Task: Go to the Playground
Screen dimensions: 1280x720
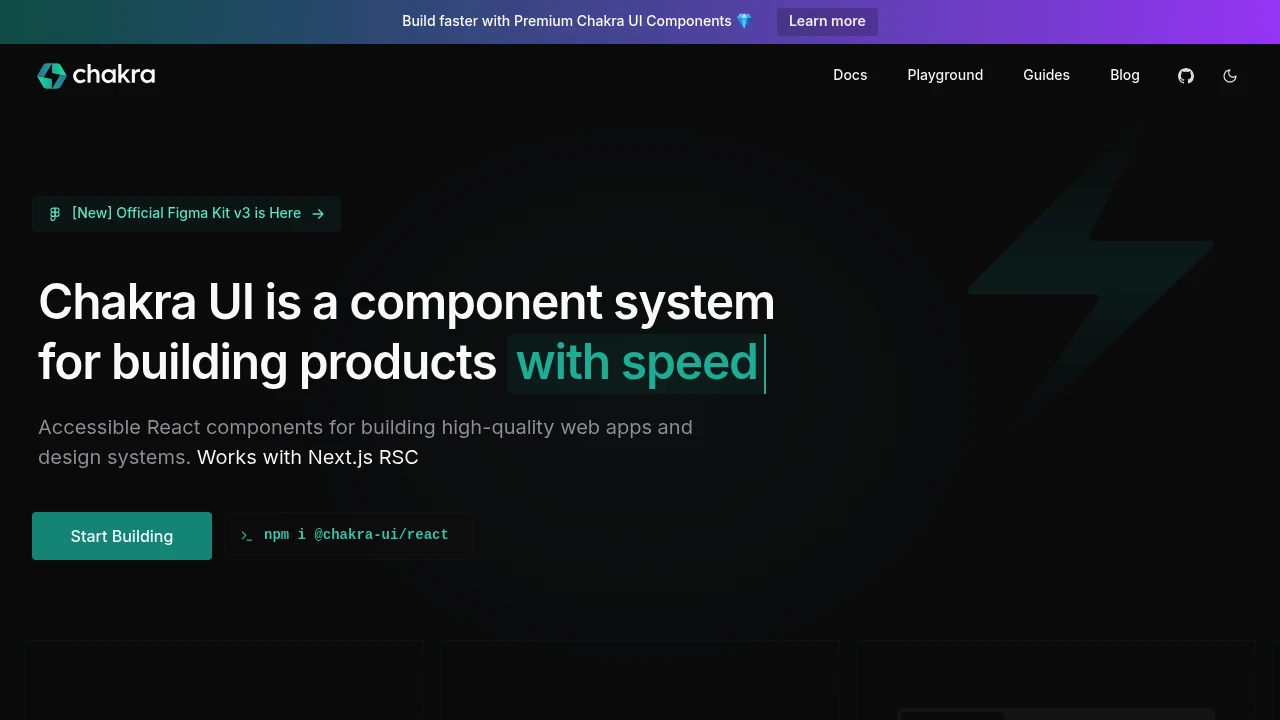Action: pos(945,75)
